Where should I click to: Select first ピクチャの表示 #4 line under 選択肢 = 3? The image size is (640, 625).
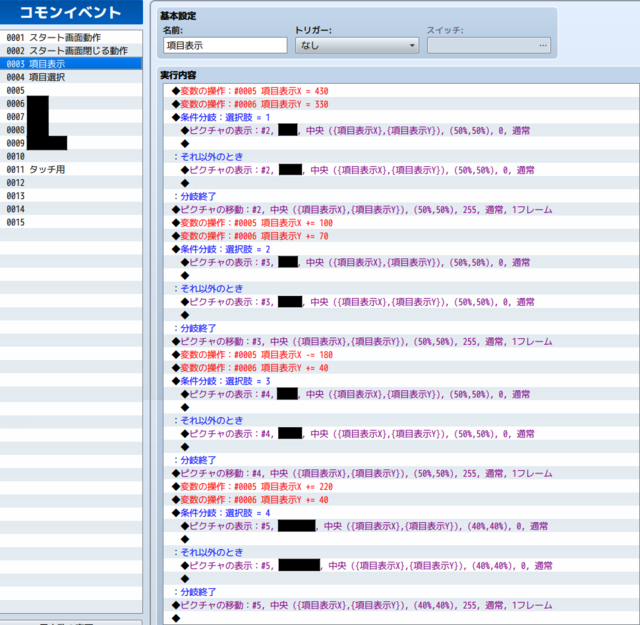[402, 394]
